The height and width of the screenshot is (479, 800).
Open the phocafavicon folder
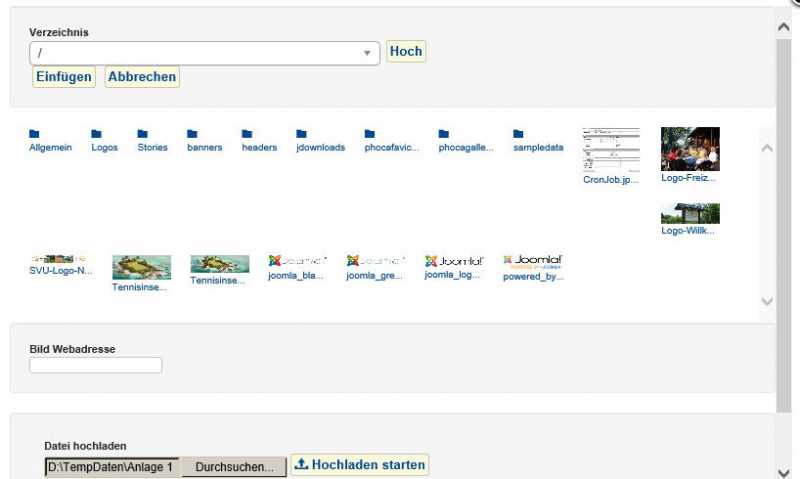391,140
